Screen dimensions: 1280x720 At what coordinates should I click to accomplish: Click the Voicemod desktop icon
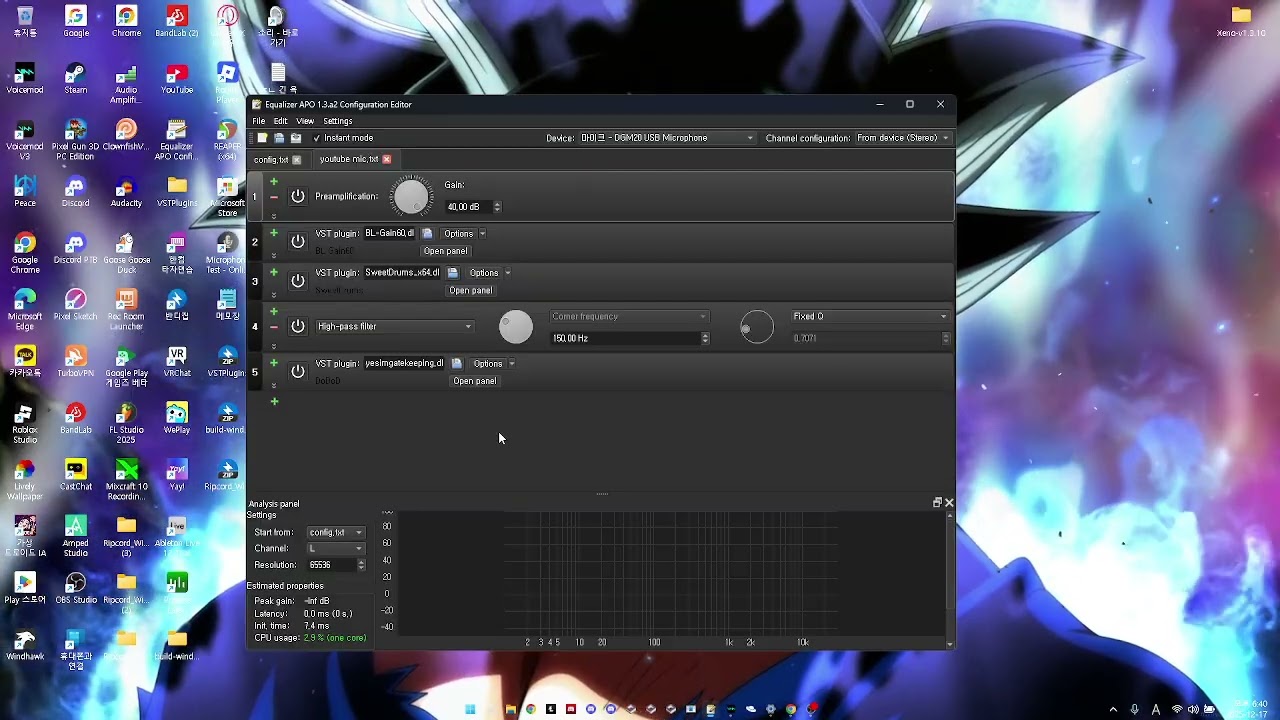point(25,78)
